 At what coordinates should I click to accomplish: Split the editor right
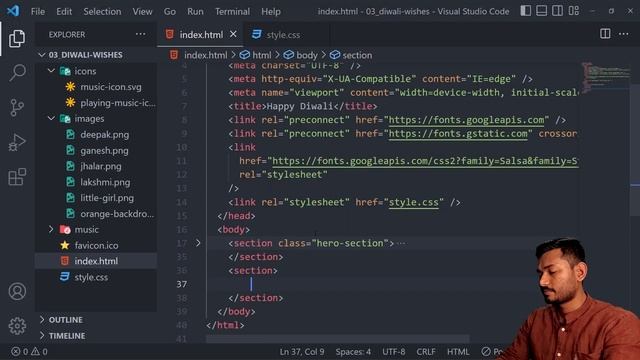click(605, 34)
